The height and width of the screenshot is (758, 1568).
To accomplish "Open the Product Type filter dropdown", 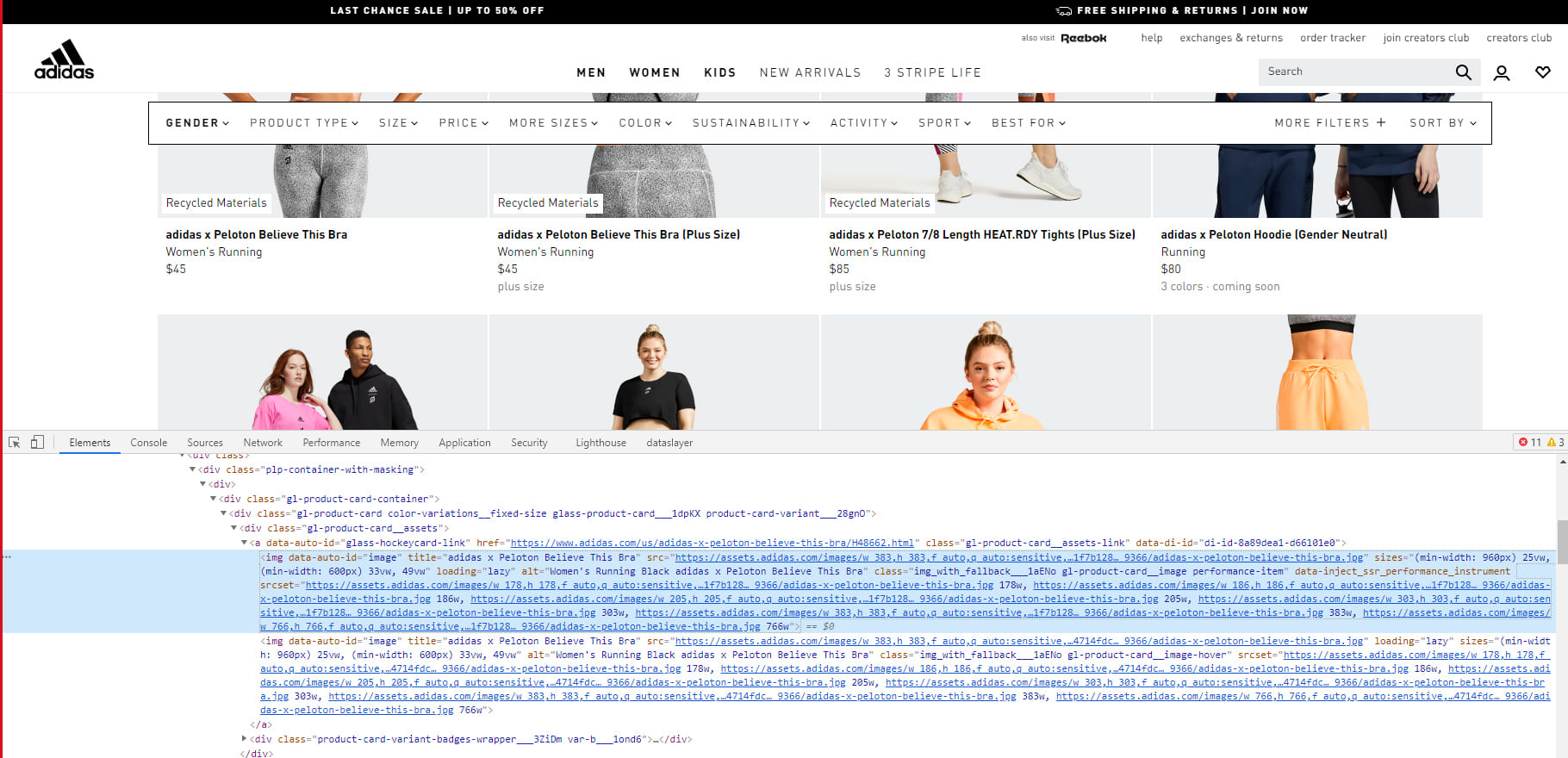I will click(304, 123).
